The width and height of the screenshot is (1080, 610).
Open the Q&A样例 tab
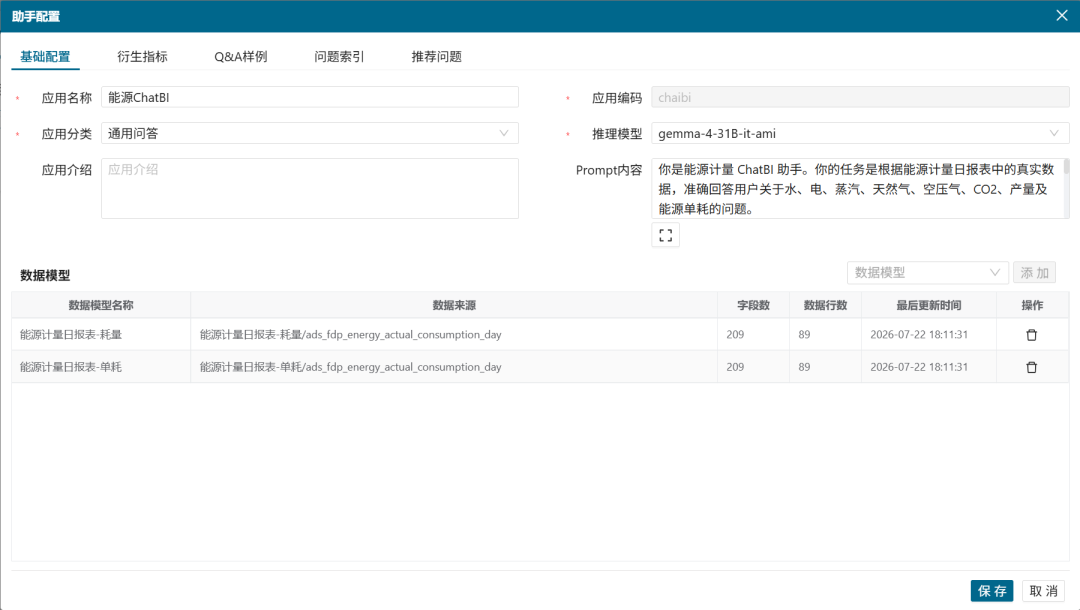coord(240,56)
